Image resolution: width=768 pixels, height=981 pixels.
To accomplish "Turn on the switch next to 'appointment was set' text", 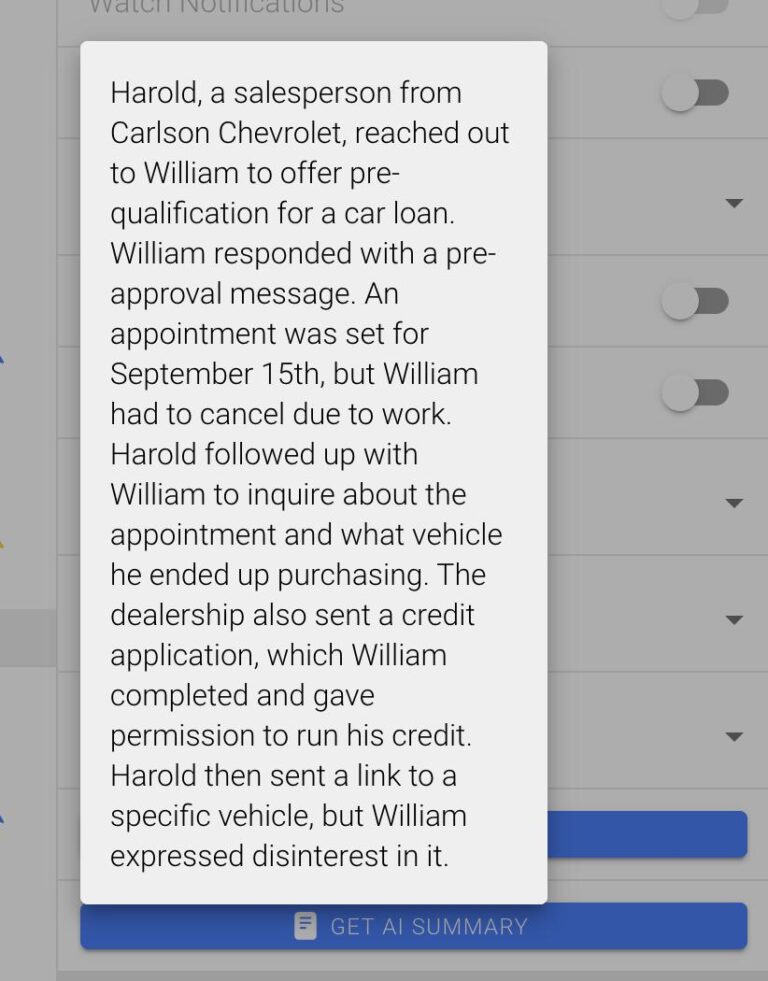I will click(x=695, y=301).
